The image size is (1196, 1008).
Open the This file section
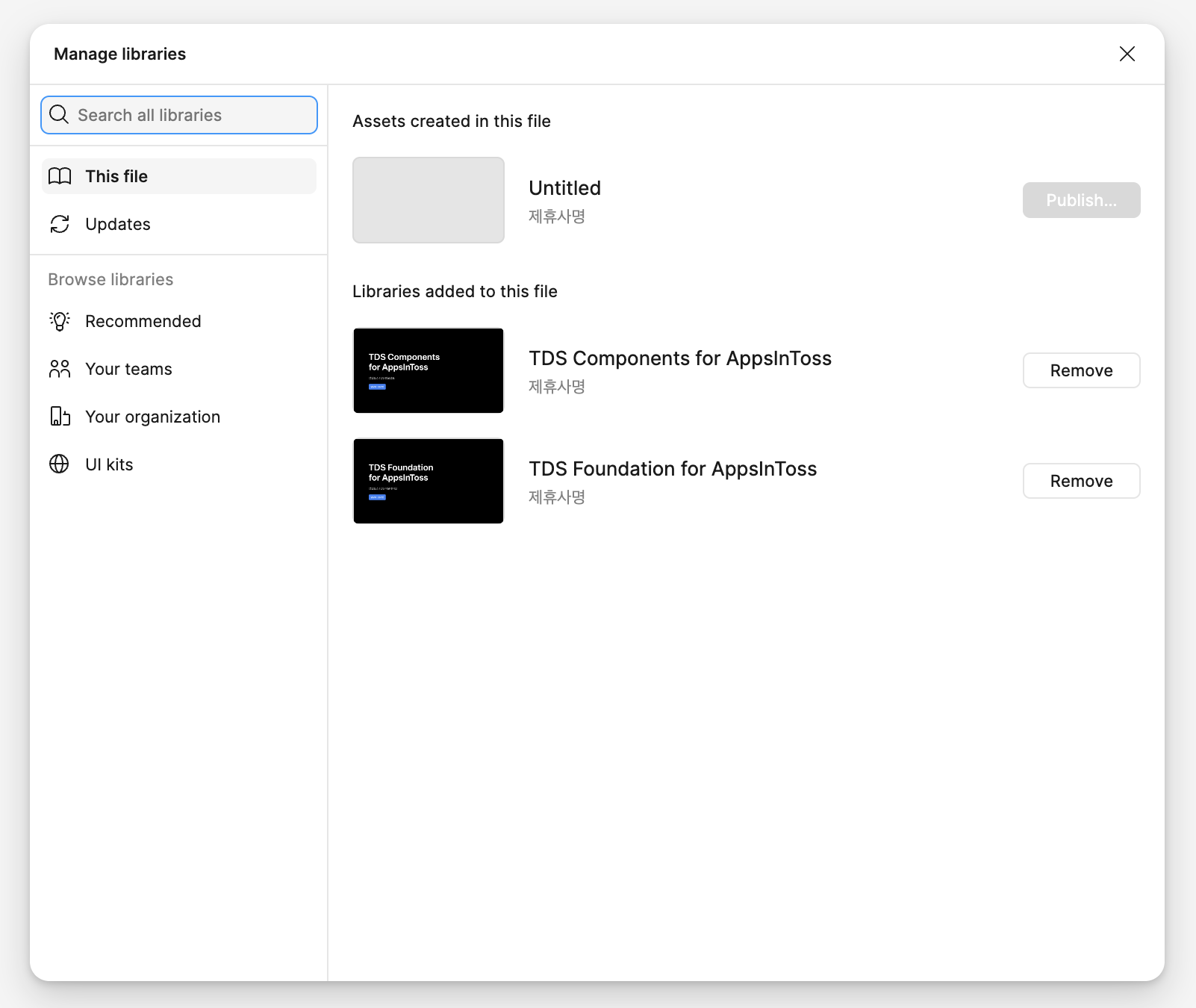point(179,176)
